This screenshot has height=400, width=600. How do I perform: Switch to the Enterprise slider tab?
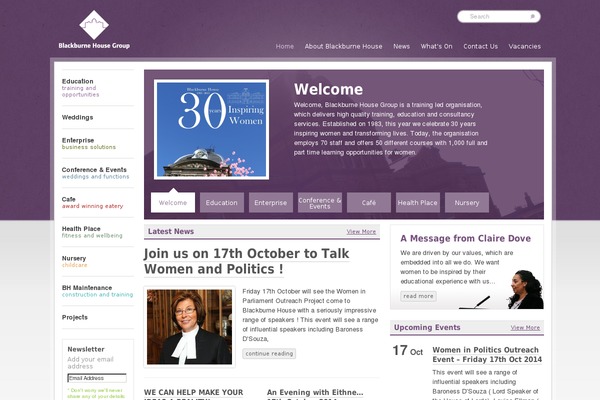271,202
